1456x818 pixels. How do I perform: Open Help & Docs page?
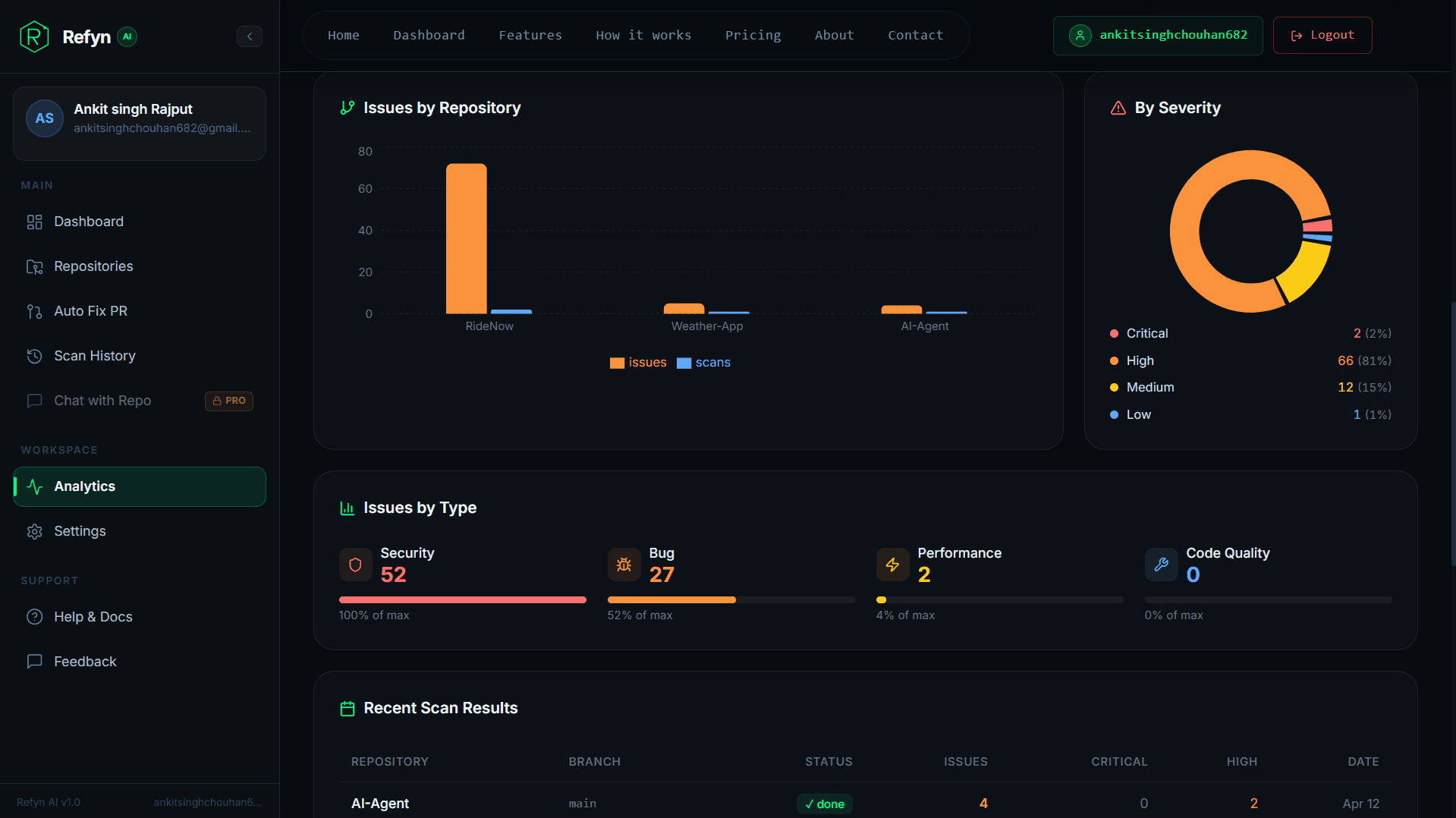coord(93,617)
